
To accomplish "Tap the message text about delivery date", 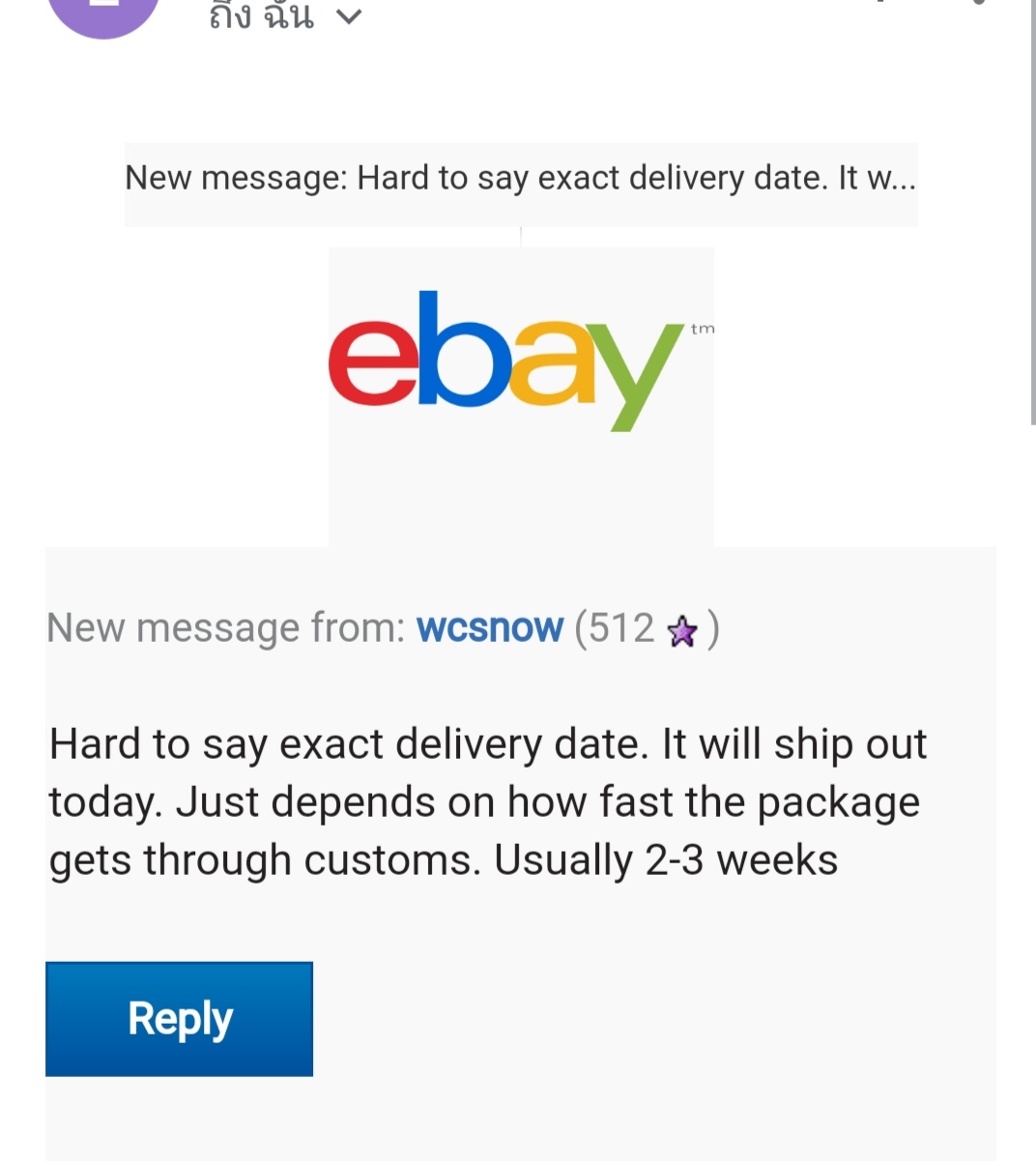I will pos(488,802).
